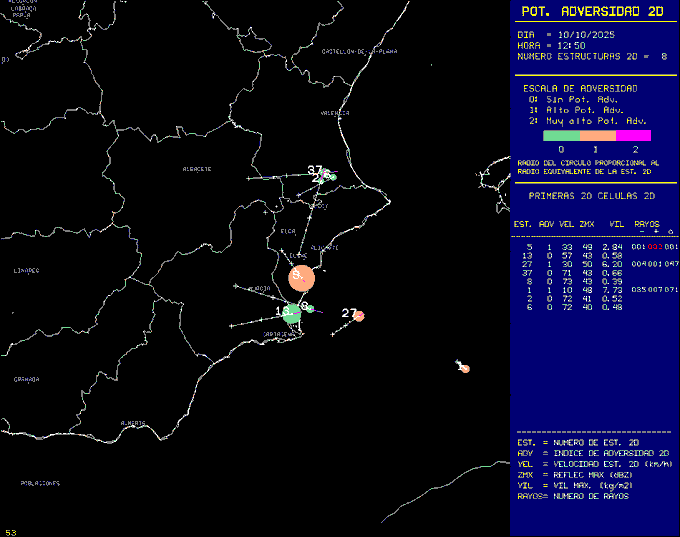The width and height of the screenshot is (680, 537).
Task: Click 'VEL = VELOCIDAD EST. 2D' legend line
Action: point(595,464)
